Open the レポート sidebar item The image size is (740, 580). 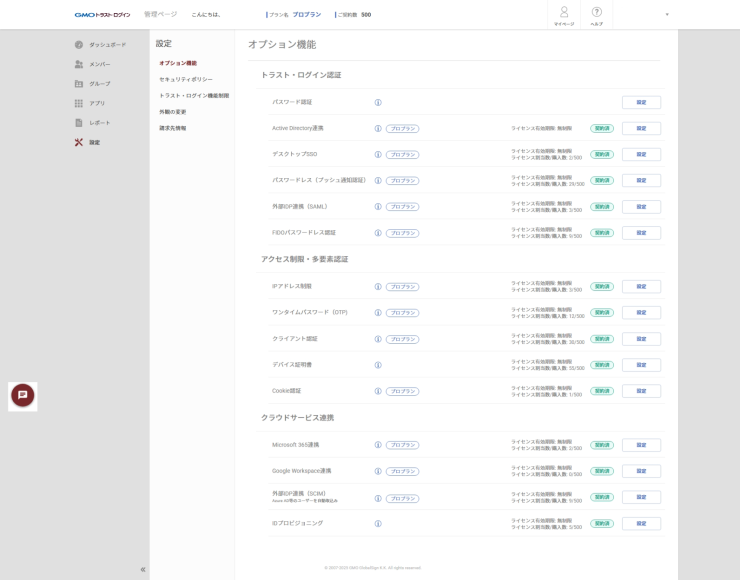tap(92, 123)
